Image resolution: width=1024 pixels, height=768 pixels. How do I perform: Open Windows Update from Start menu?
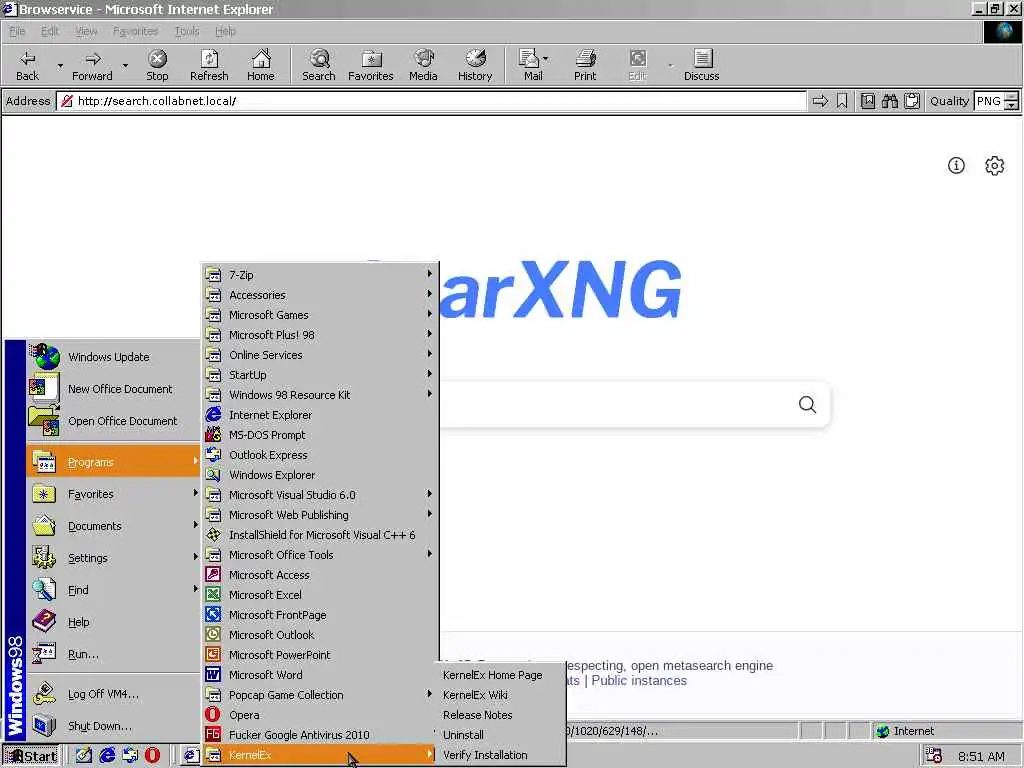pos(114,357)
